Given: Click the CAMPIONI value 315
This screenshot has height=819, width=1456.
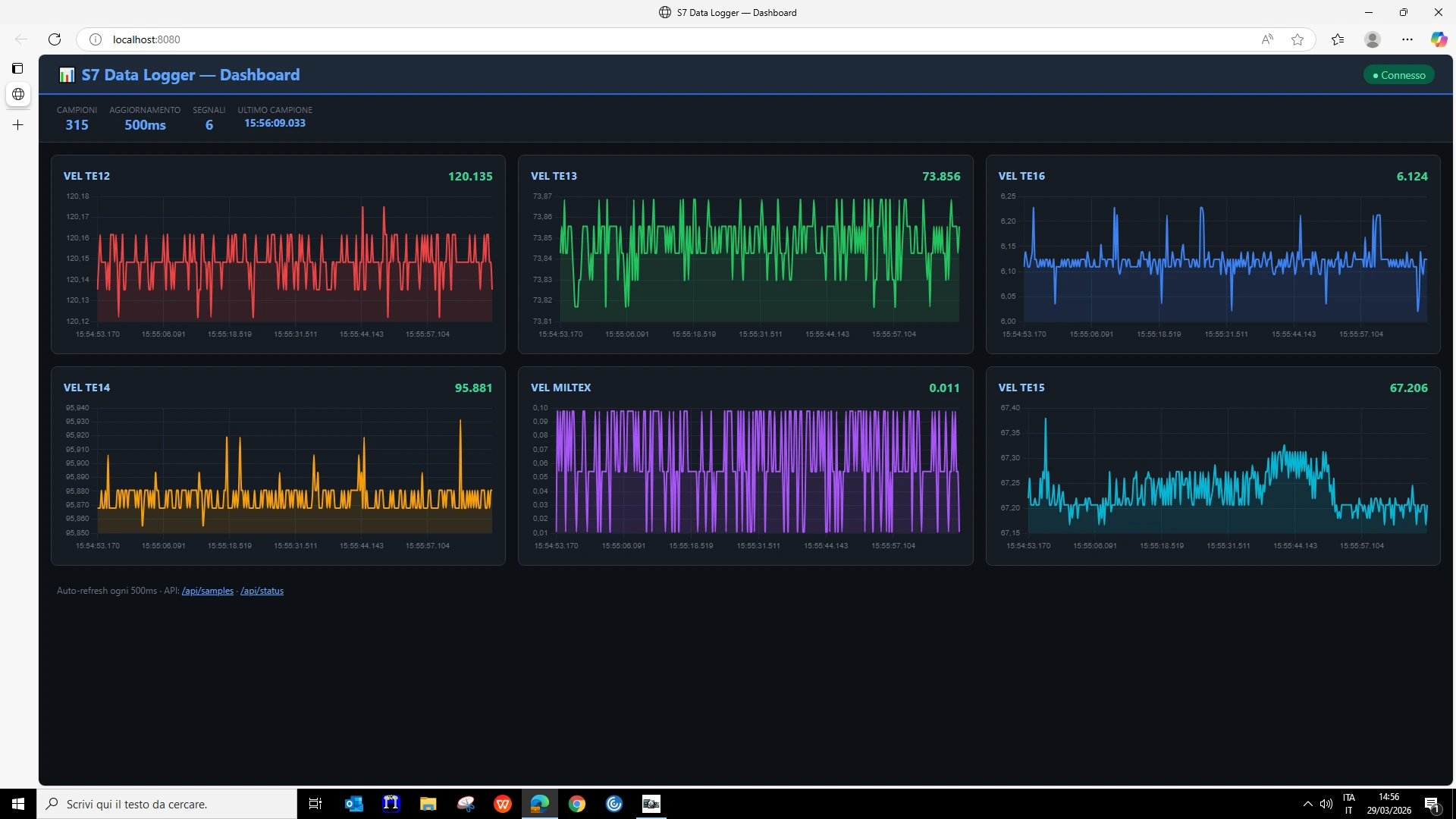Looking at the screenshot, I should (77, 125).
